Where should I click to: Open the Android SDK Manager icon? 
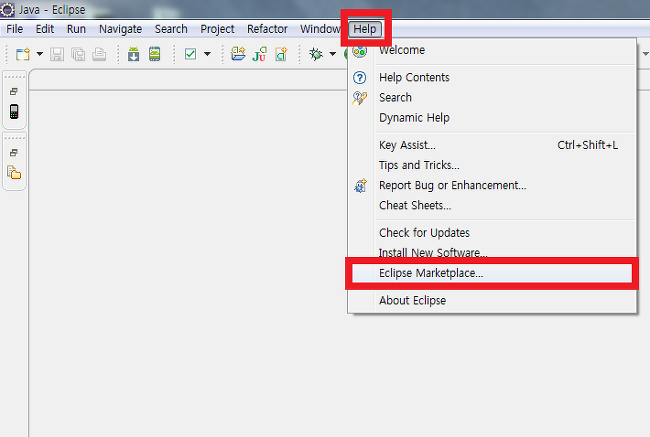pos(133,54)
